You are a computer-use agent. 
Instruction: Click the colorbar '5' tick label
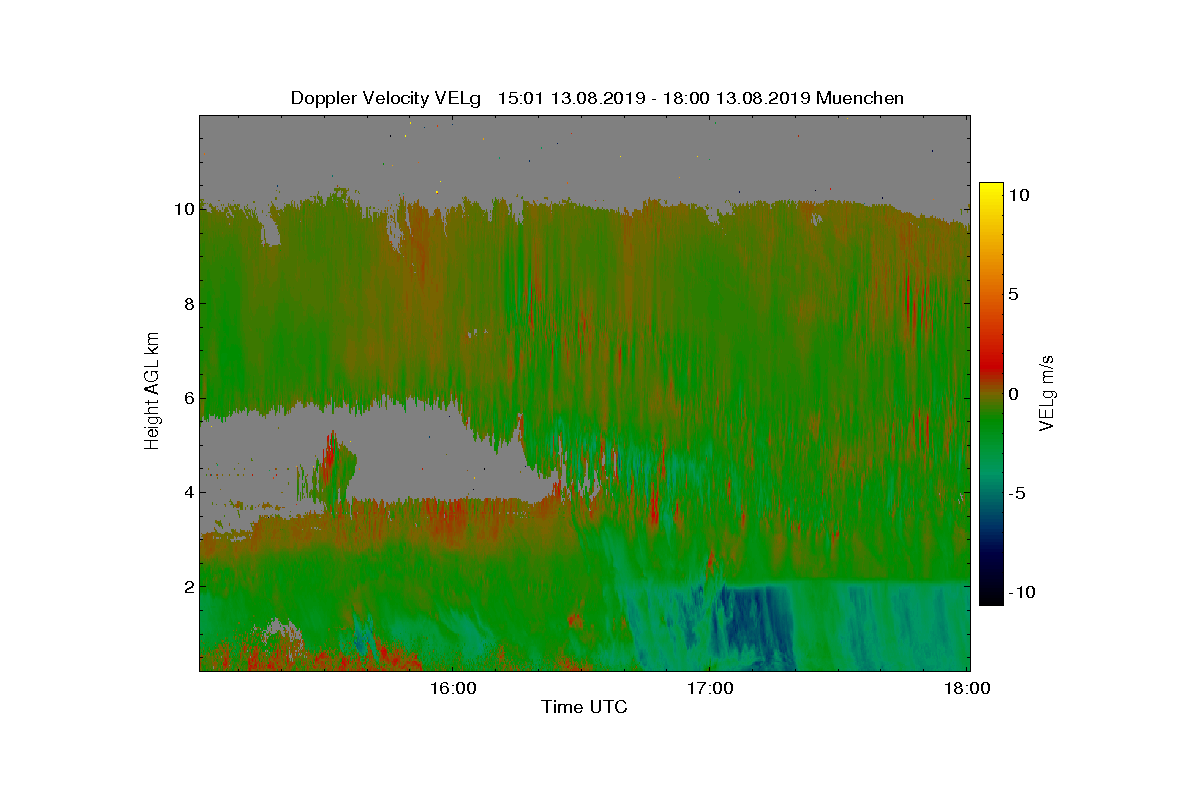point(1012,295)
